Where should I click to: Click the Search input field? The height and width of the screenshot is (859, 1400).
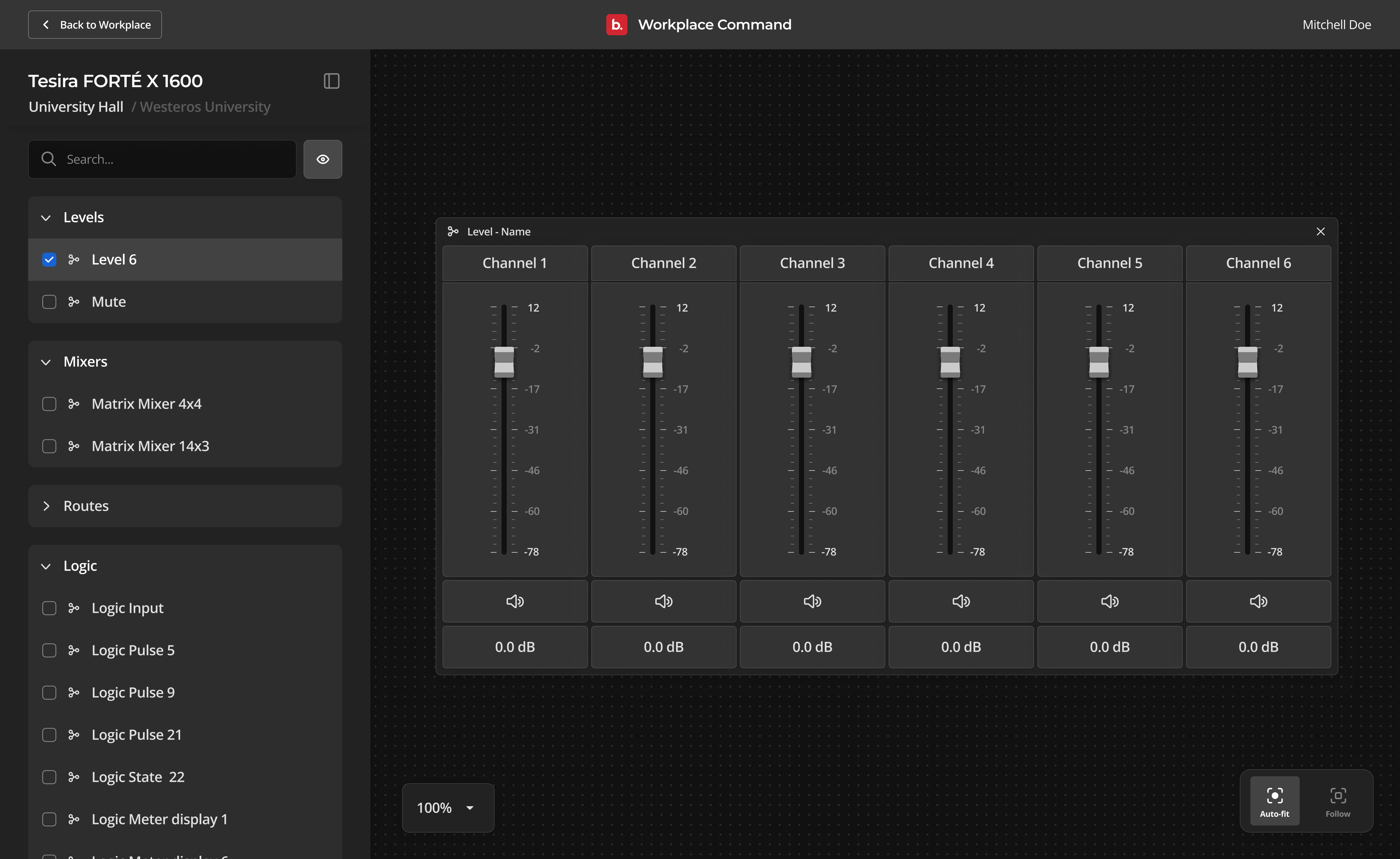point(162,159)
